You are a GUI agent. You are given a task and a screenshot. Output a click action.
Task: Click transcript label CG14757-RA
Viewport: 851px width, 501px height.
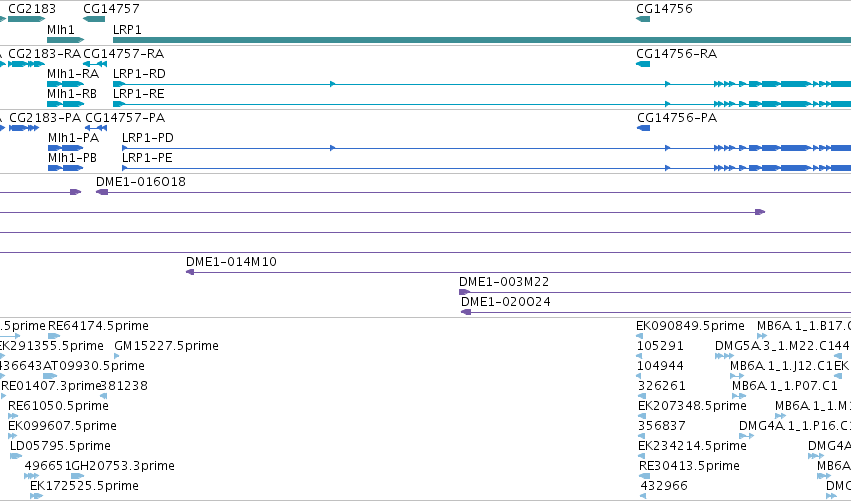point(124,54)
